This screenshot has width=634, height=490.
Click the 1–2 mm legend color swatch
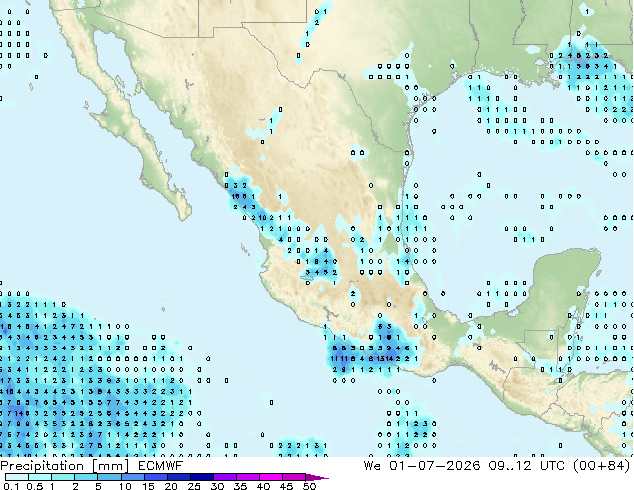pyautogui.click(x=63, y=477)
